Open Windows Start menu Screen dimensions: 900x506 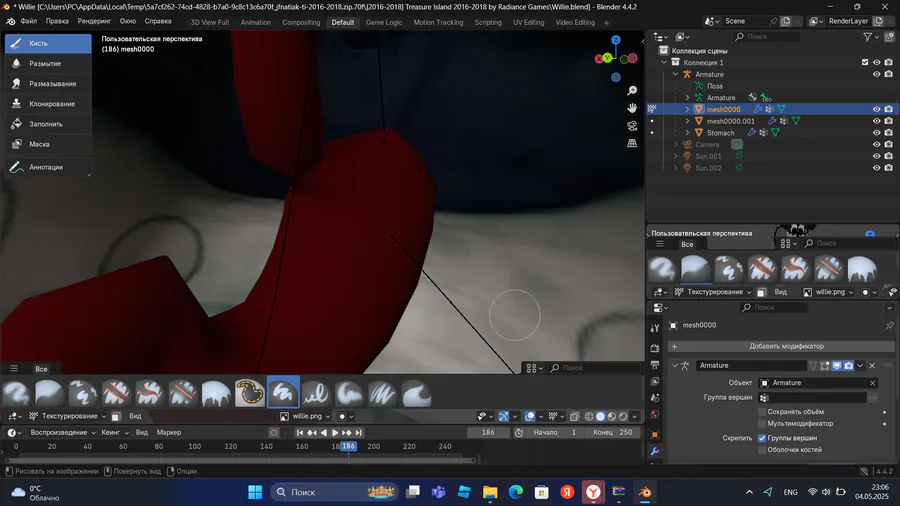tap(255, 492)
